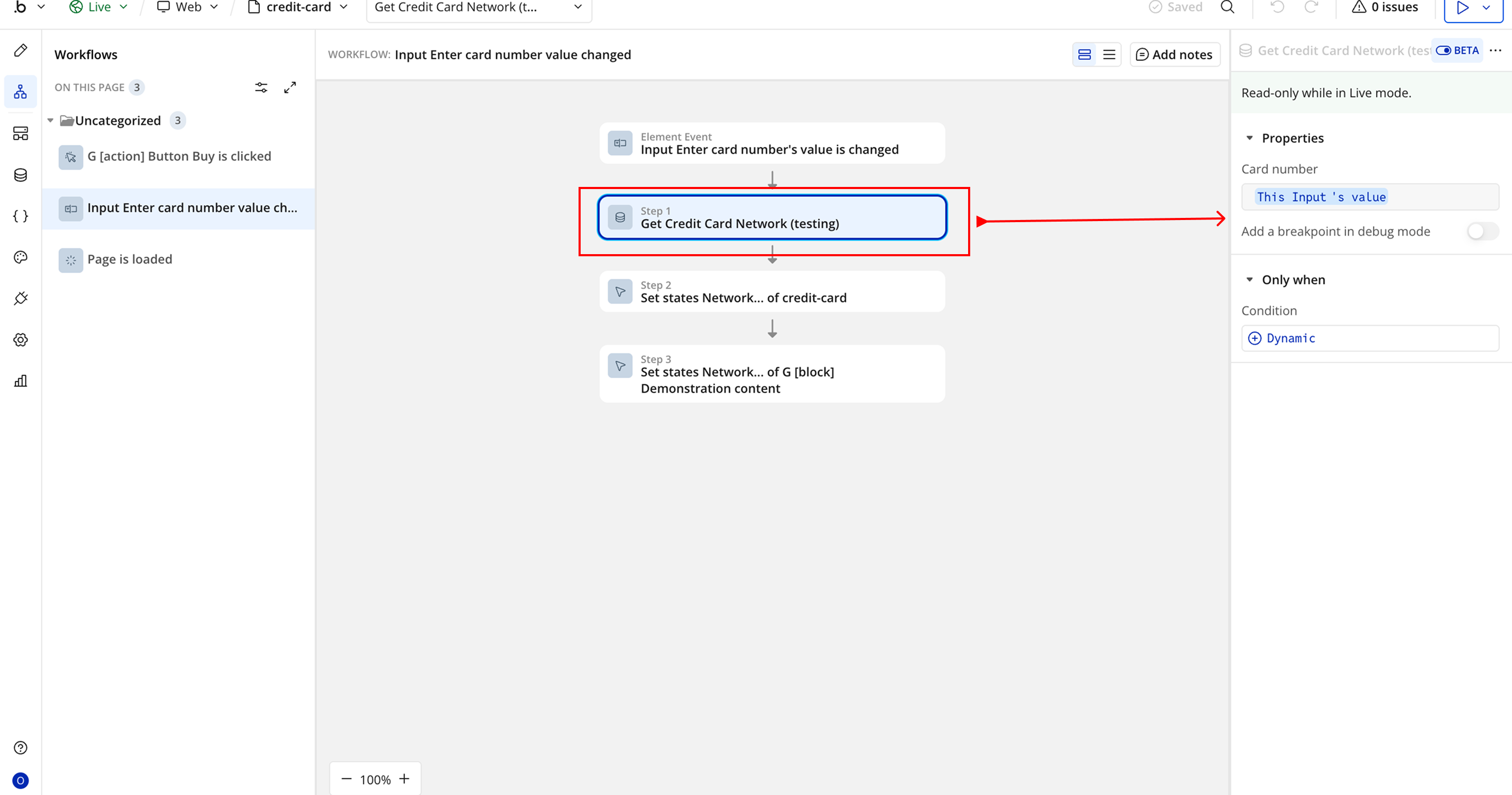Image resolution: width=1512 pixels, height=795 pixels.
Task: Open the help question mark icon
Action: (20, 747)
